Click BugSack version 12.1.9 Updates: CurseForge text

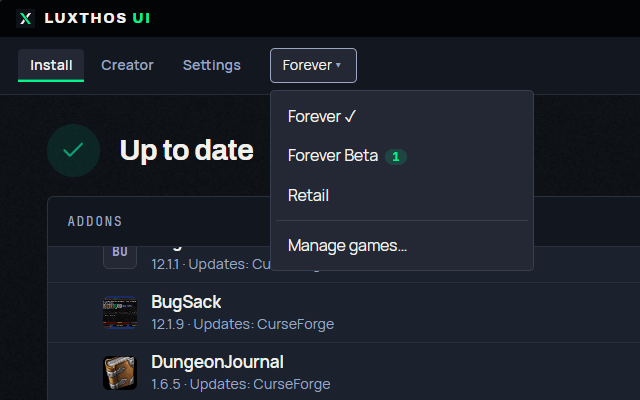(x=242, y=324)
